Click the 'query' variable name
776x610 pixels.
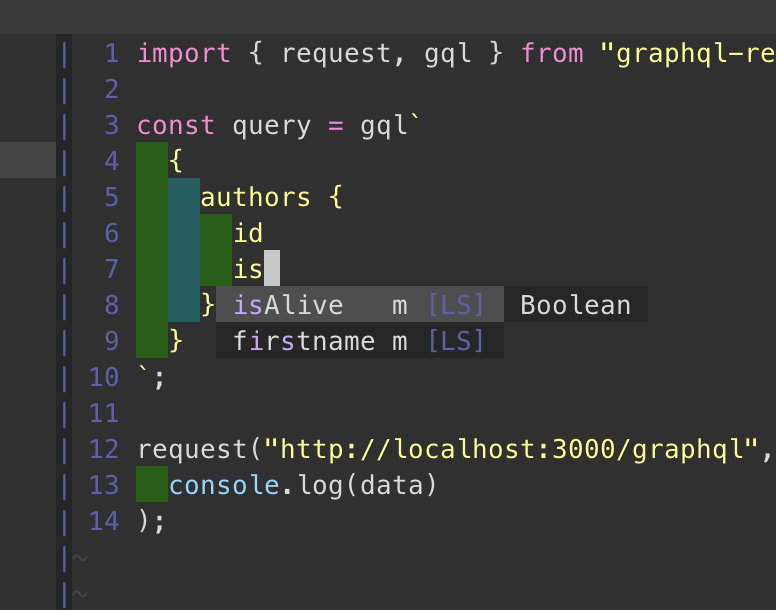point(272,126)
